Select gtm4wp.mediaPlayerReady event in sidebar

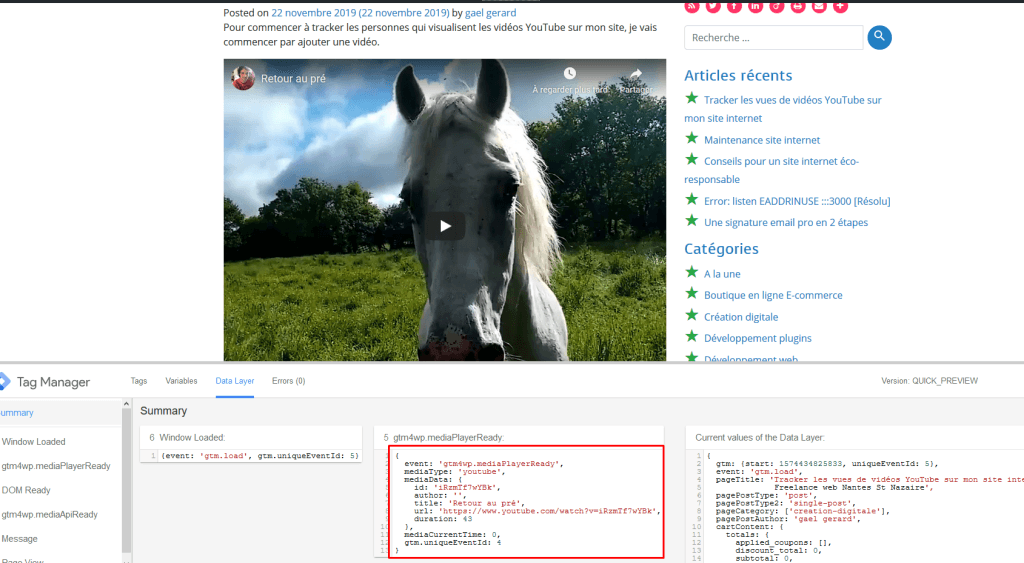coord(56,466)
